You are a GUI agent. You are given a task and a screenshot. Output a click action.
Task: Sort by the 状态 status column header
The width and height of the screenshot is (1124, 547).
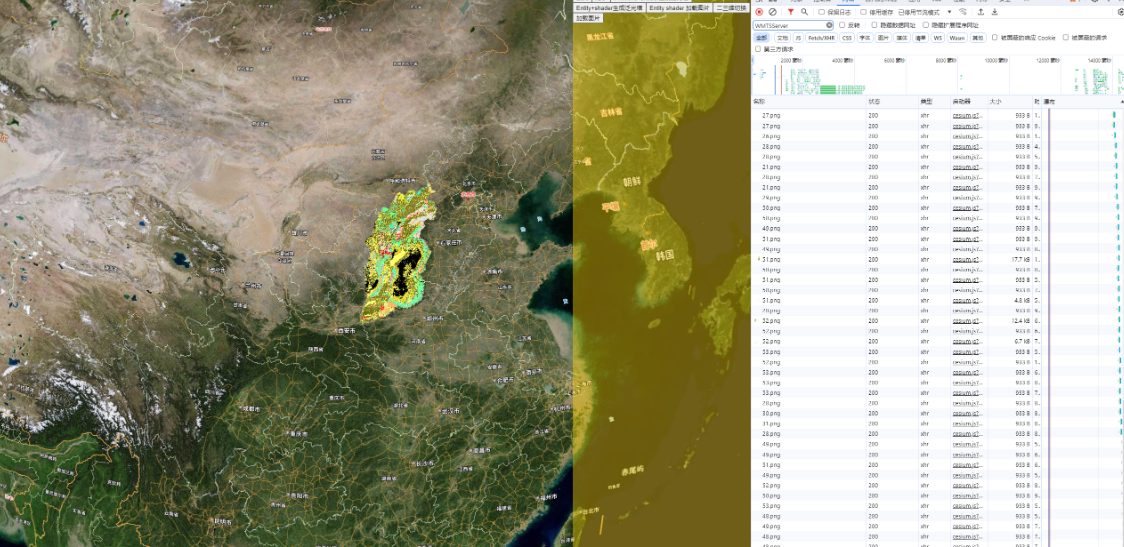(874, 101)
